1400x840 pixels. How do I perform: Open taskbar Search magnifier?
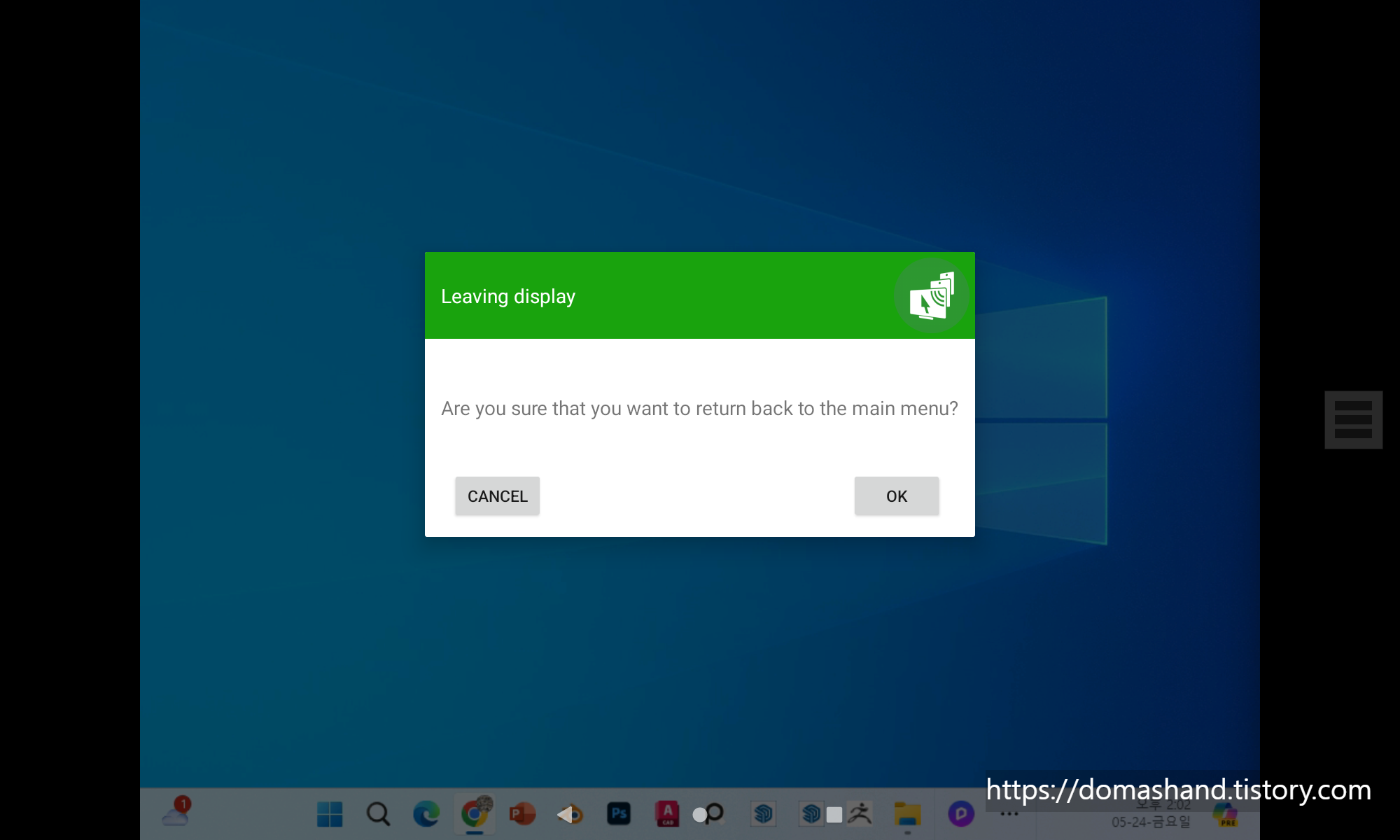(378, 813)
